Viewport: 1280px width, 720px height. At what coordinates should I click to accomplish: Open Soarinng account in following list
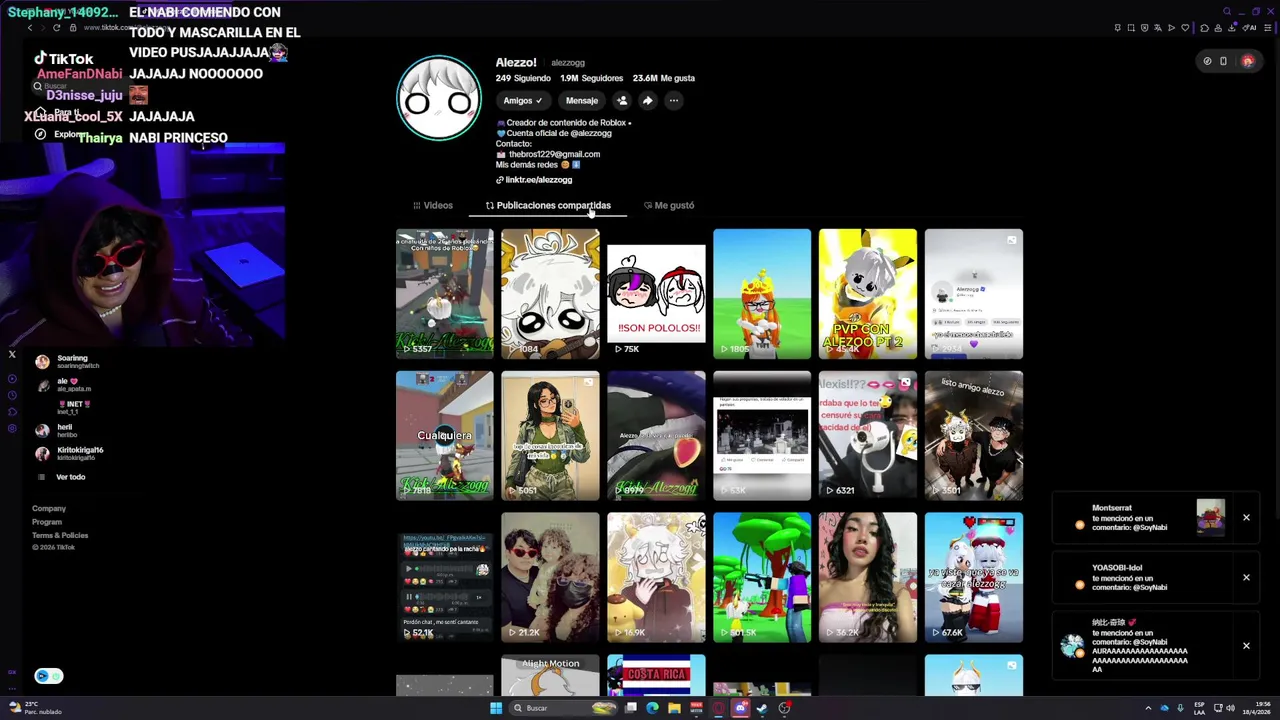68,362
